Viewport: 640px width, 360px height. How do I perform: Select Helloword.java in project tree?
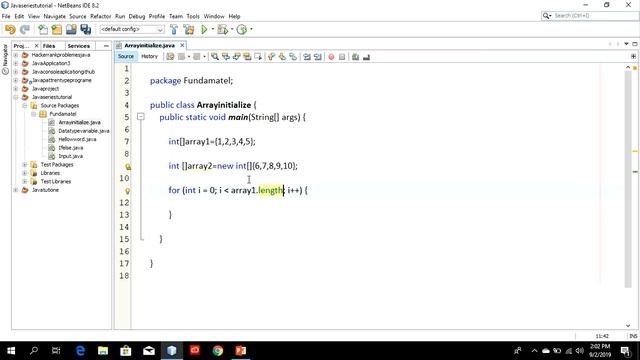[77, 139]
